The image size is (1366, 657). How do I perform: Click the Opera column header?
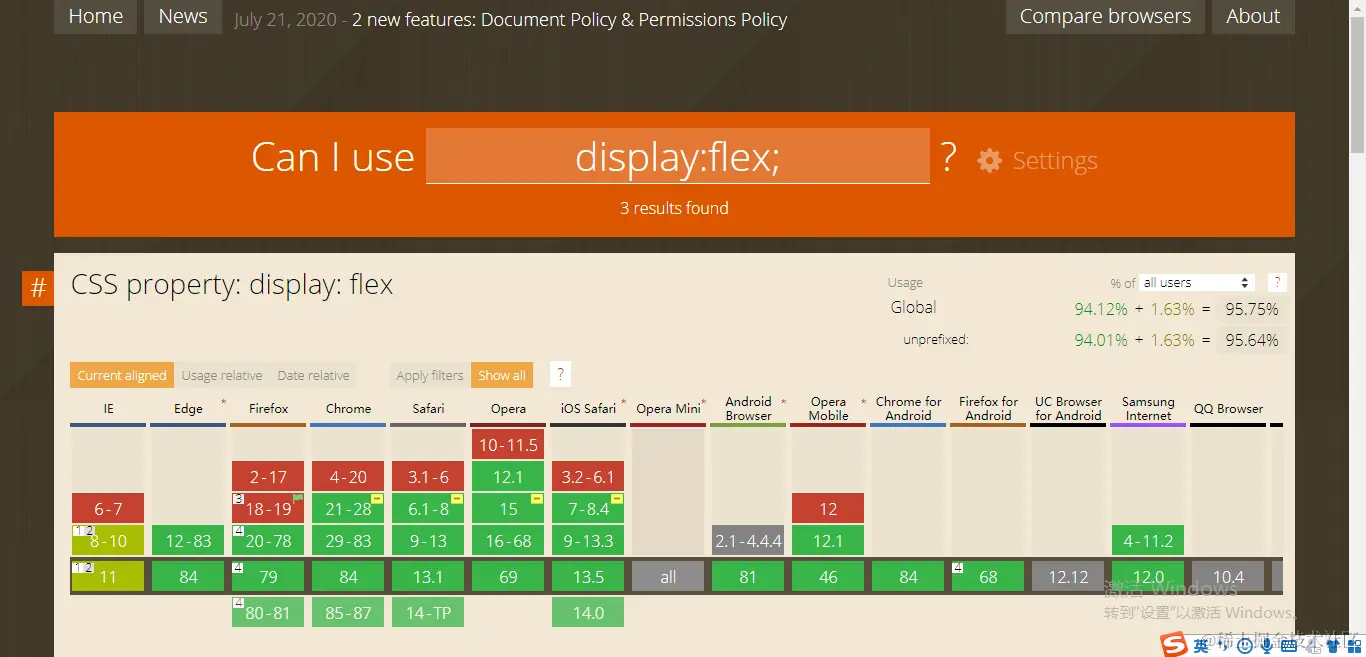(508, 409)
